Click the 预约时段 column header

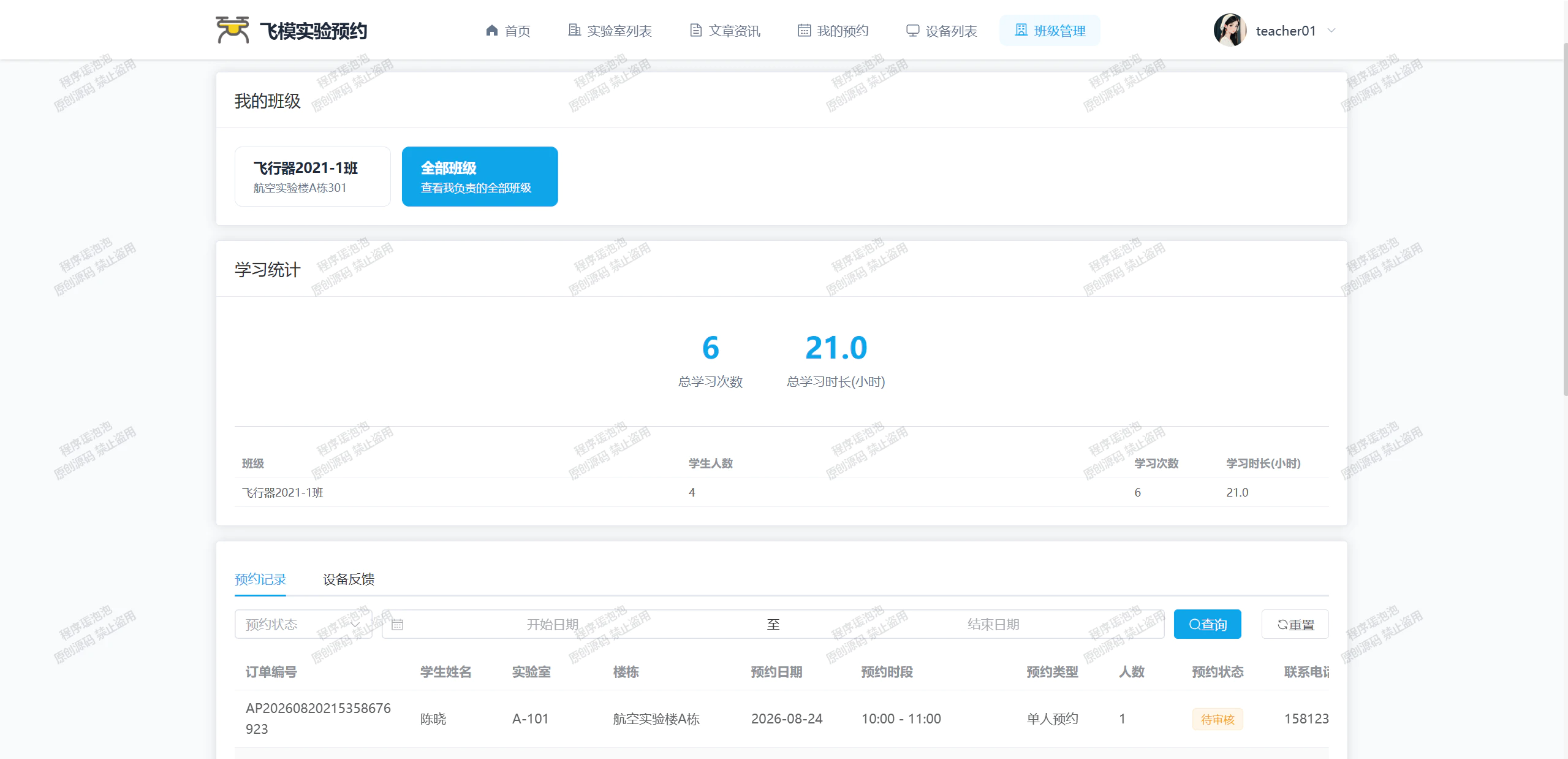(887, 672)
